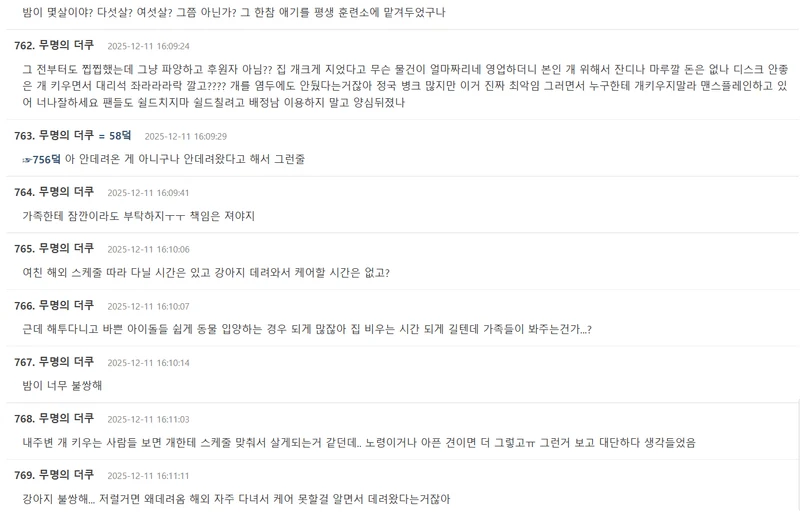Click the 무명의 더쿠 username on comment 765
Screen dimensions: 800x512
pos(66,249)
